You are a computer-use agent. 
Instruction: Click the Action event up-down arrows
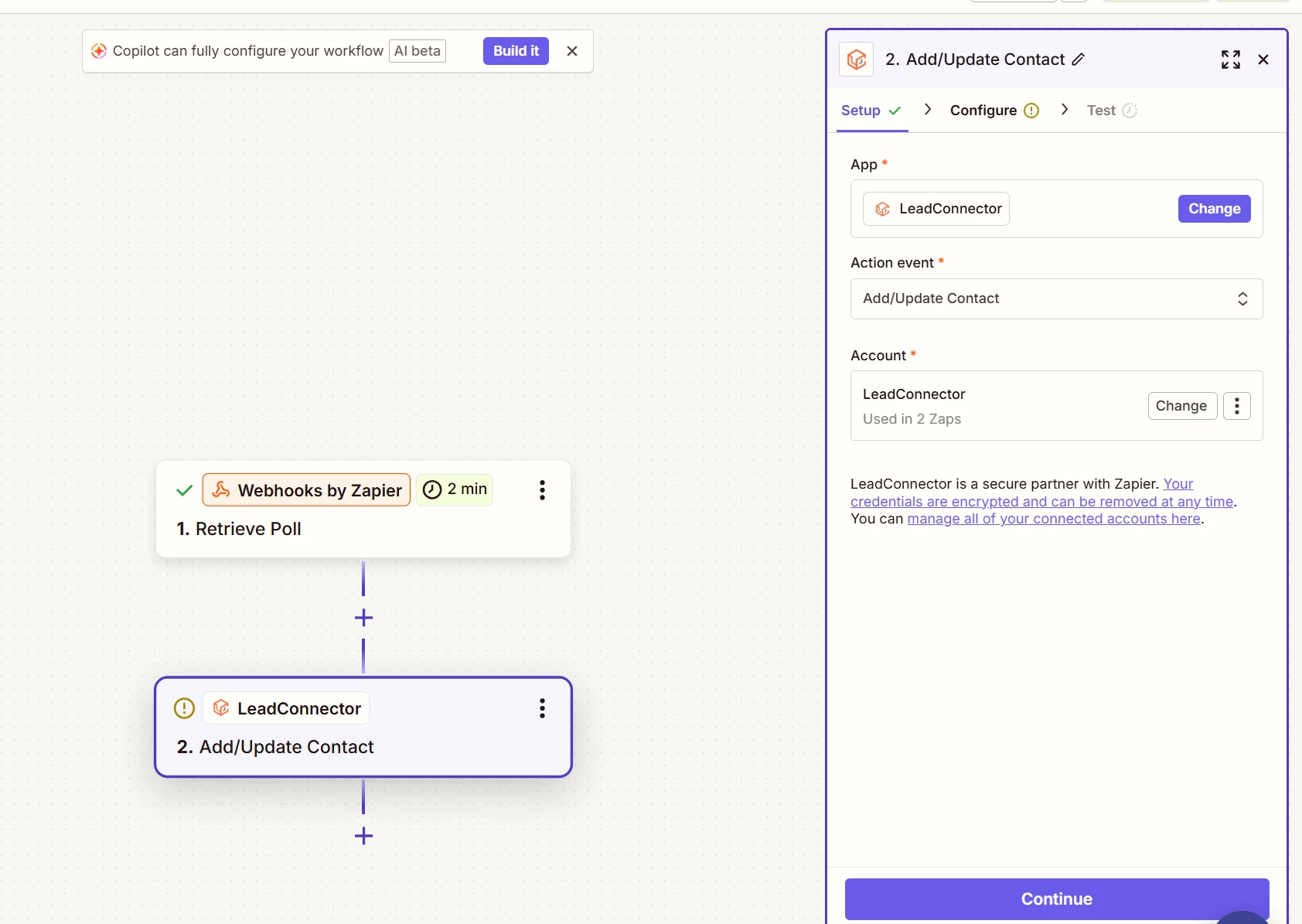click(x=1242, y=298)
